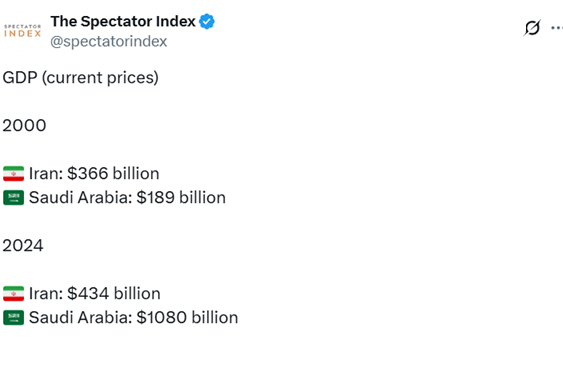The image size is (563, 381).
Task: Click the words Saudi Arabia in 2024 row
Action: click(x=81, y=317)
